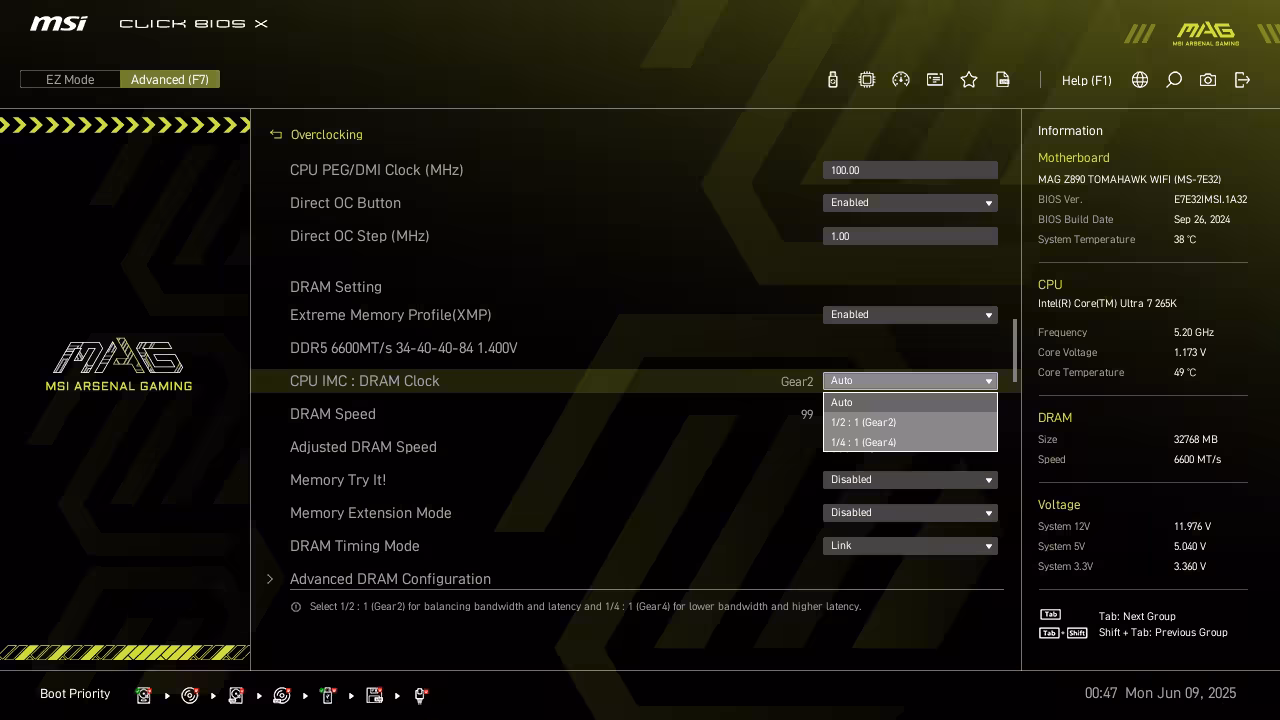Click Tab: Next Group hint
This screenshot has width=1280, height=720.
(x=1137, y=617)
